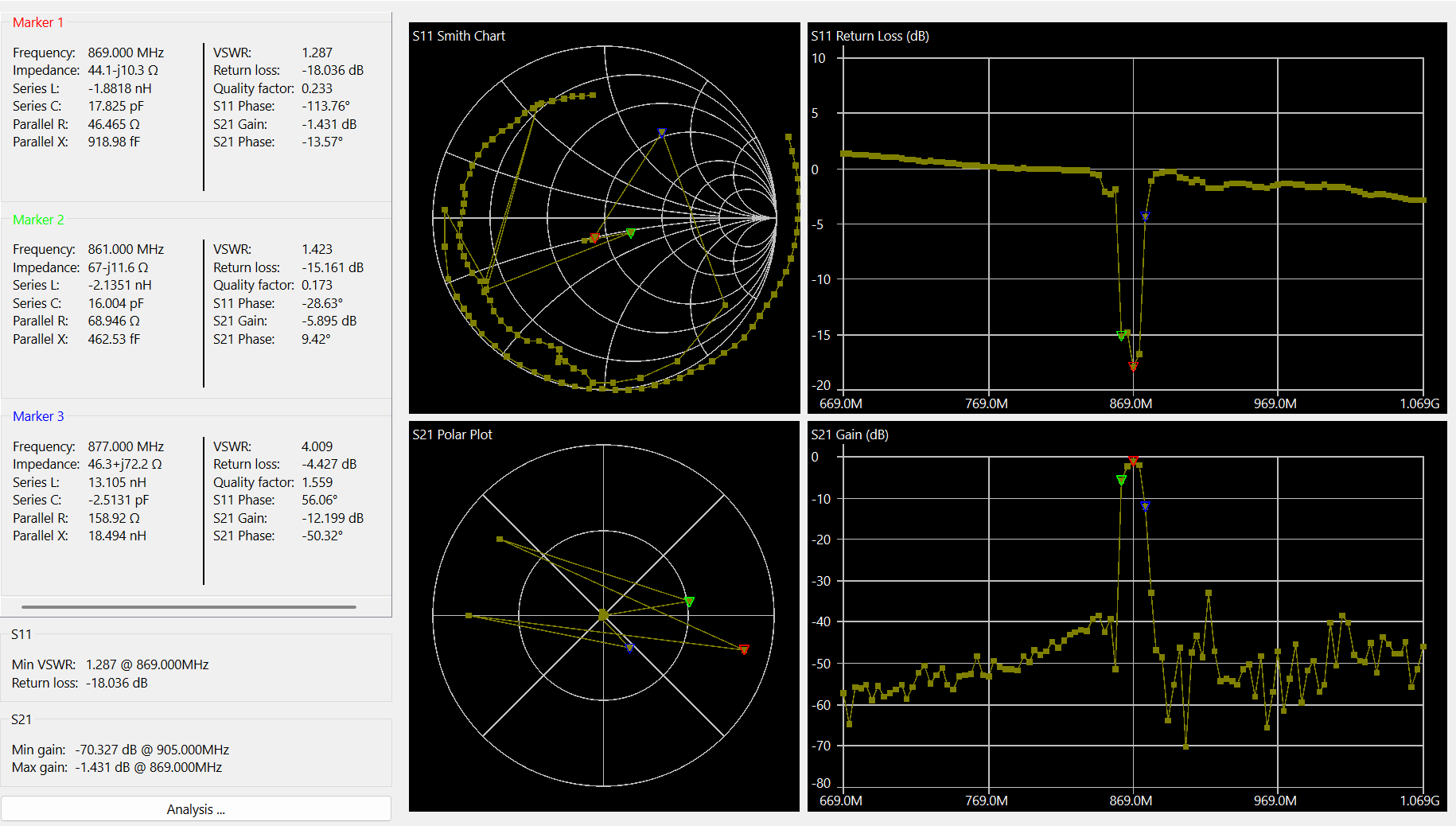Click Marker 2 frequency value 861.000 MHz
The height and width of the screenshot is (826, 1456).
tap(126, 249)
